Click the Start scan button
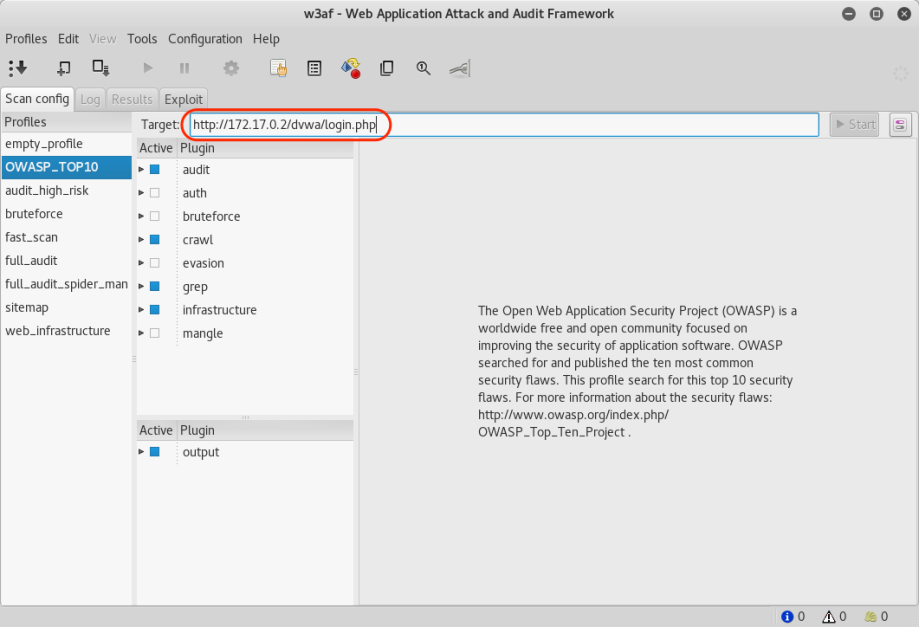The height and width of the screenshot is (627, 919). click(x=855, y=124)
